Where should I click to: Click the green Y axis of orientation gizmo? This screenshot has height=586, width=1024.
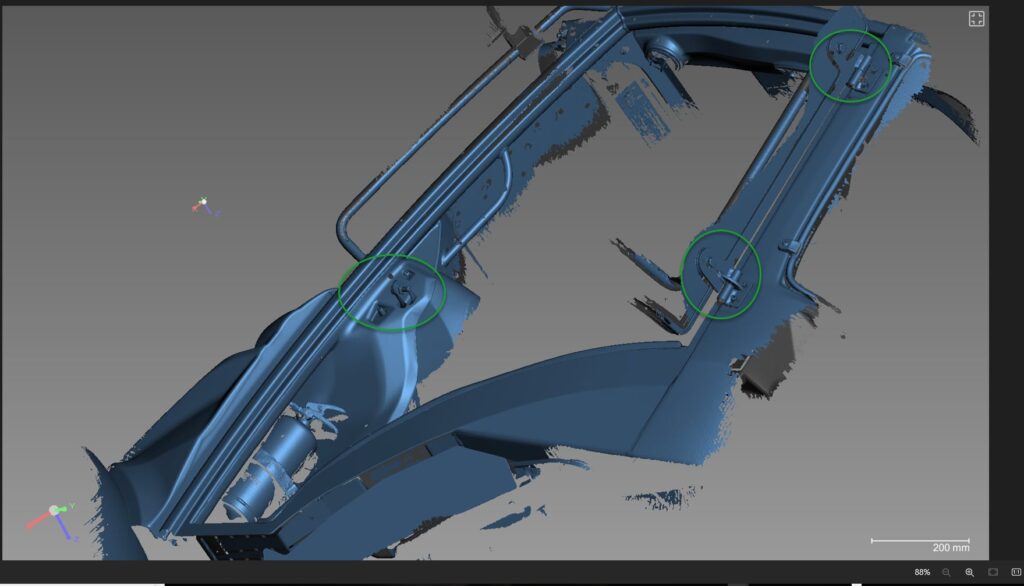pos(67,508)
